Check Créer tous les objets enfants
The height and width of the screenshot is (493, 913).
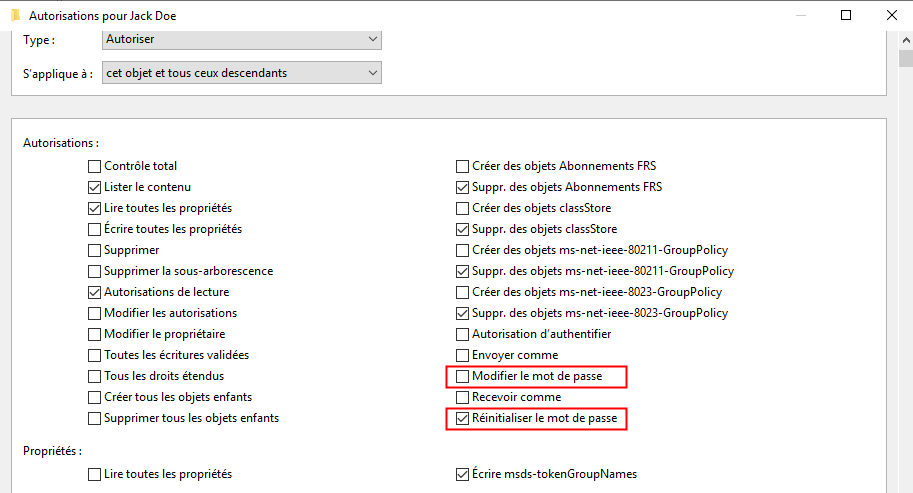(94, 398)
